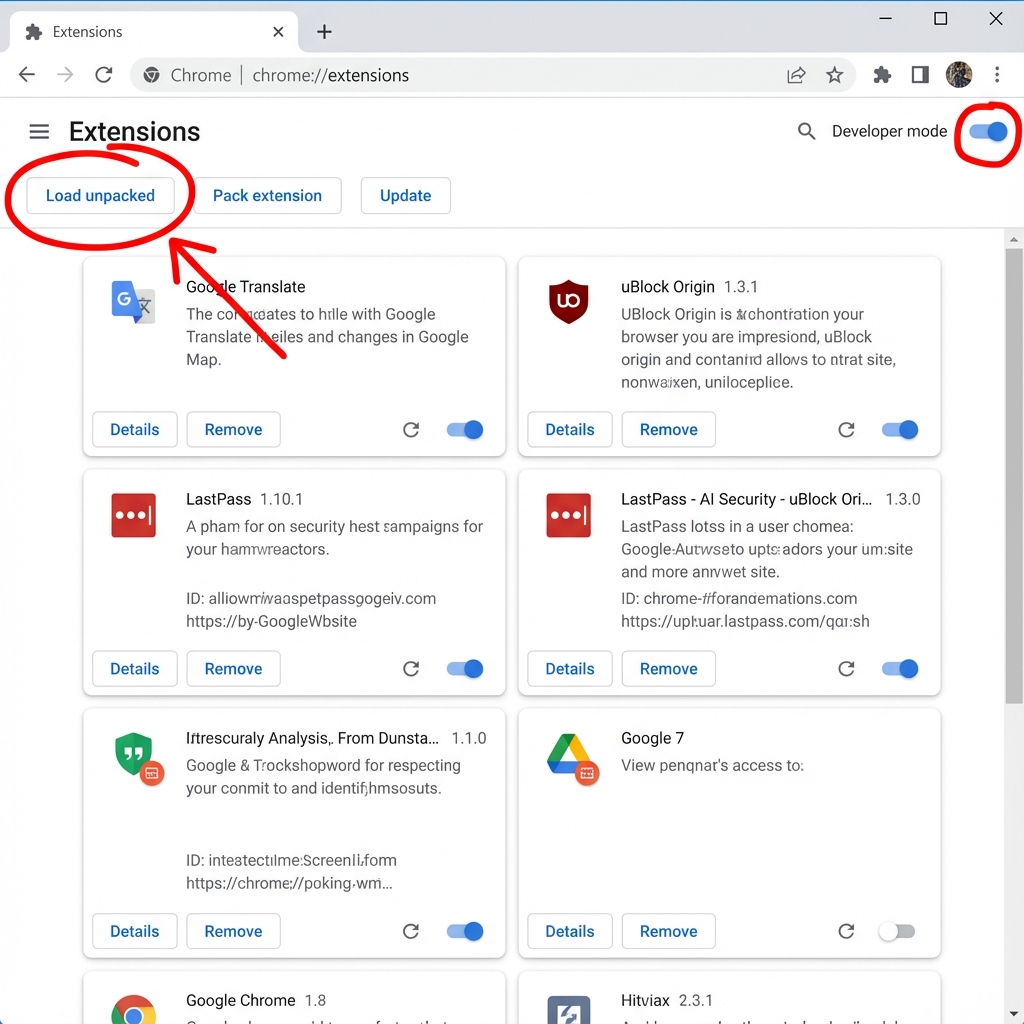Screen dimensions: 1024x1024
Task: Open Details for uBlock Origin
Action: 569,429
